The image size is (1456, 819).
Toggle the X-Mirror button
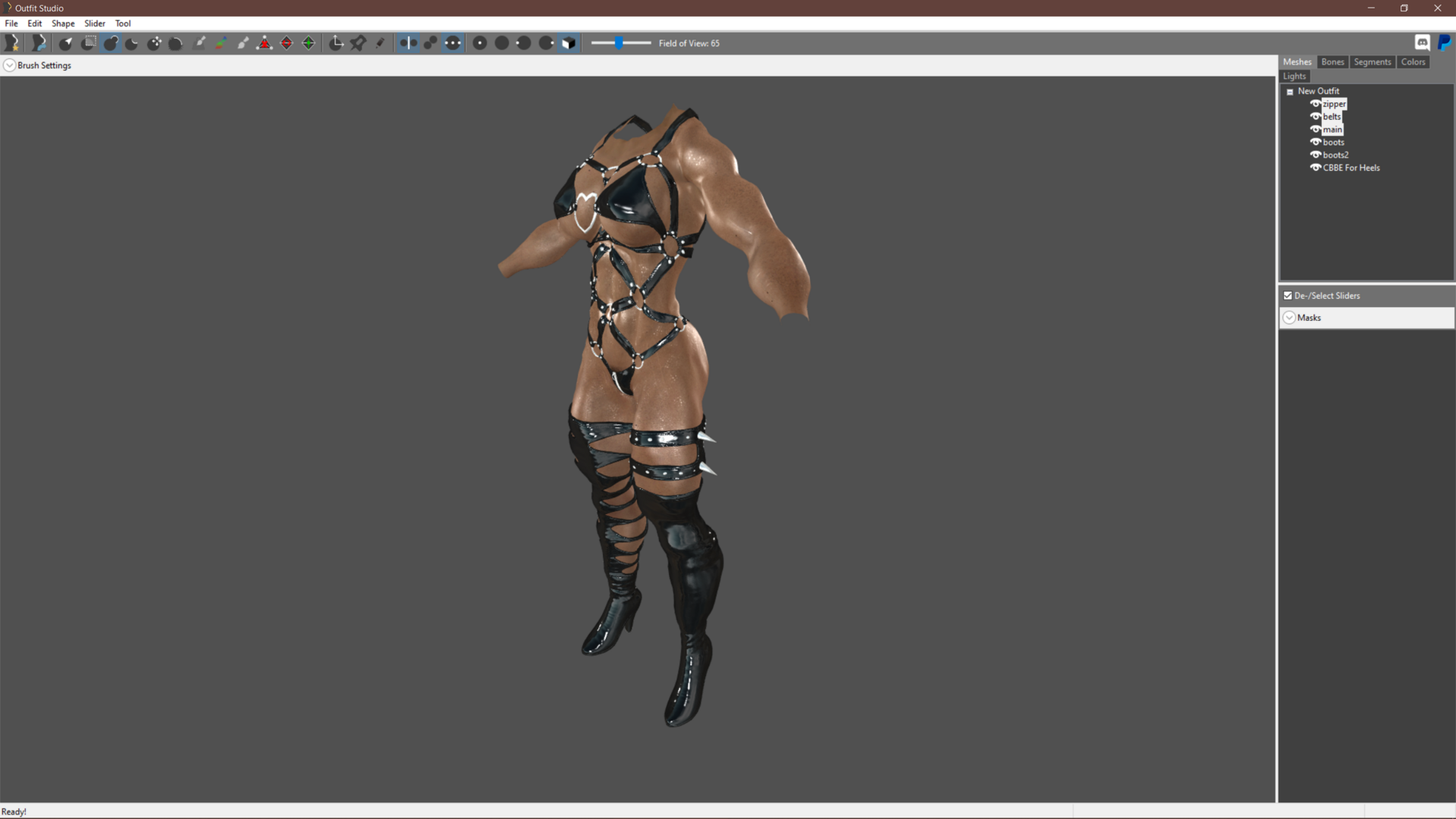pos(408,43)
